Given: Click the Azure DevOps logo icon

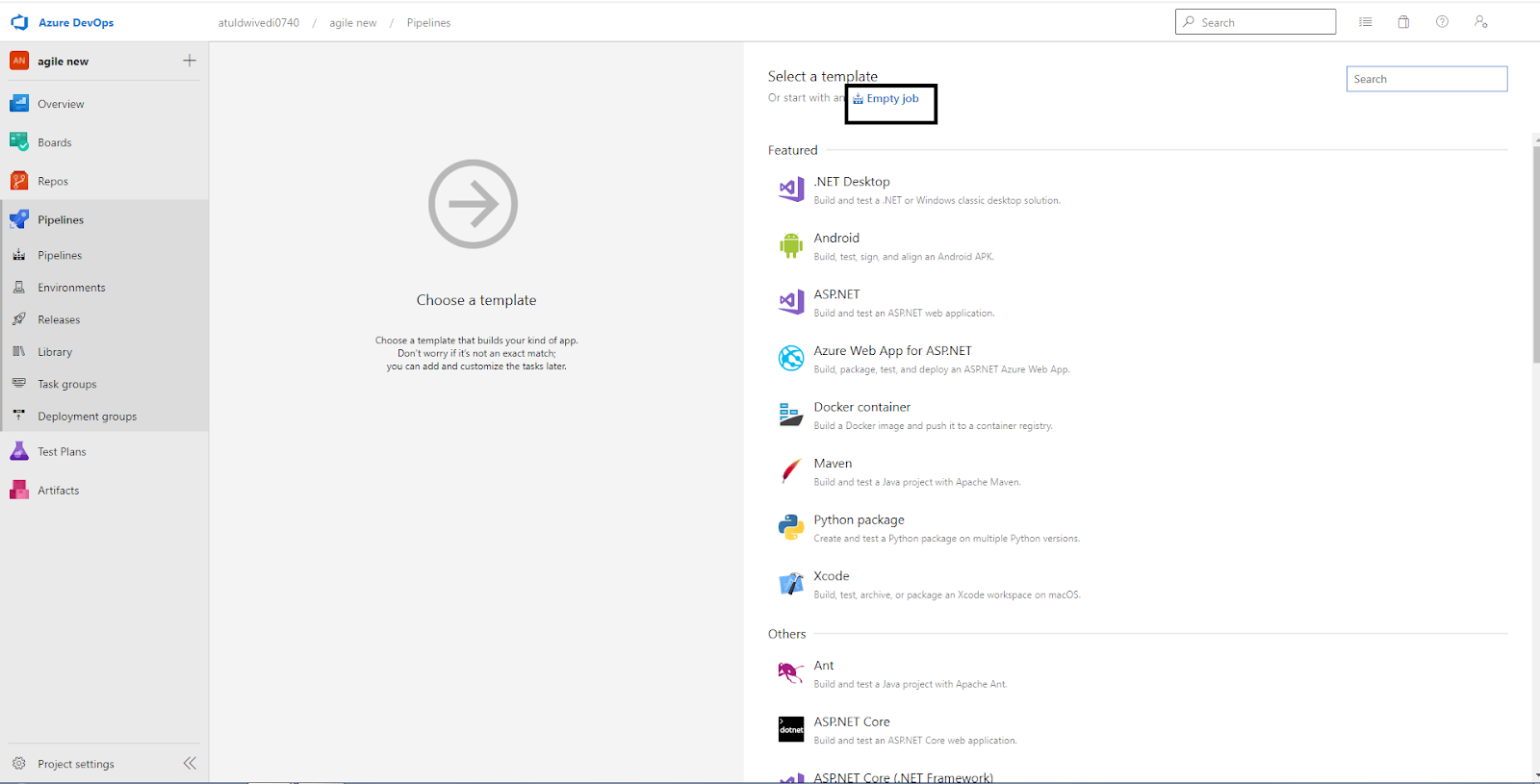Looking at the screenshot, I should [x=19, y=22].
